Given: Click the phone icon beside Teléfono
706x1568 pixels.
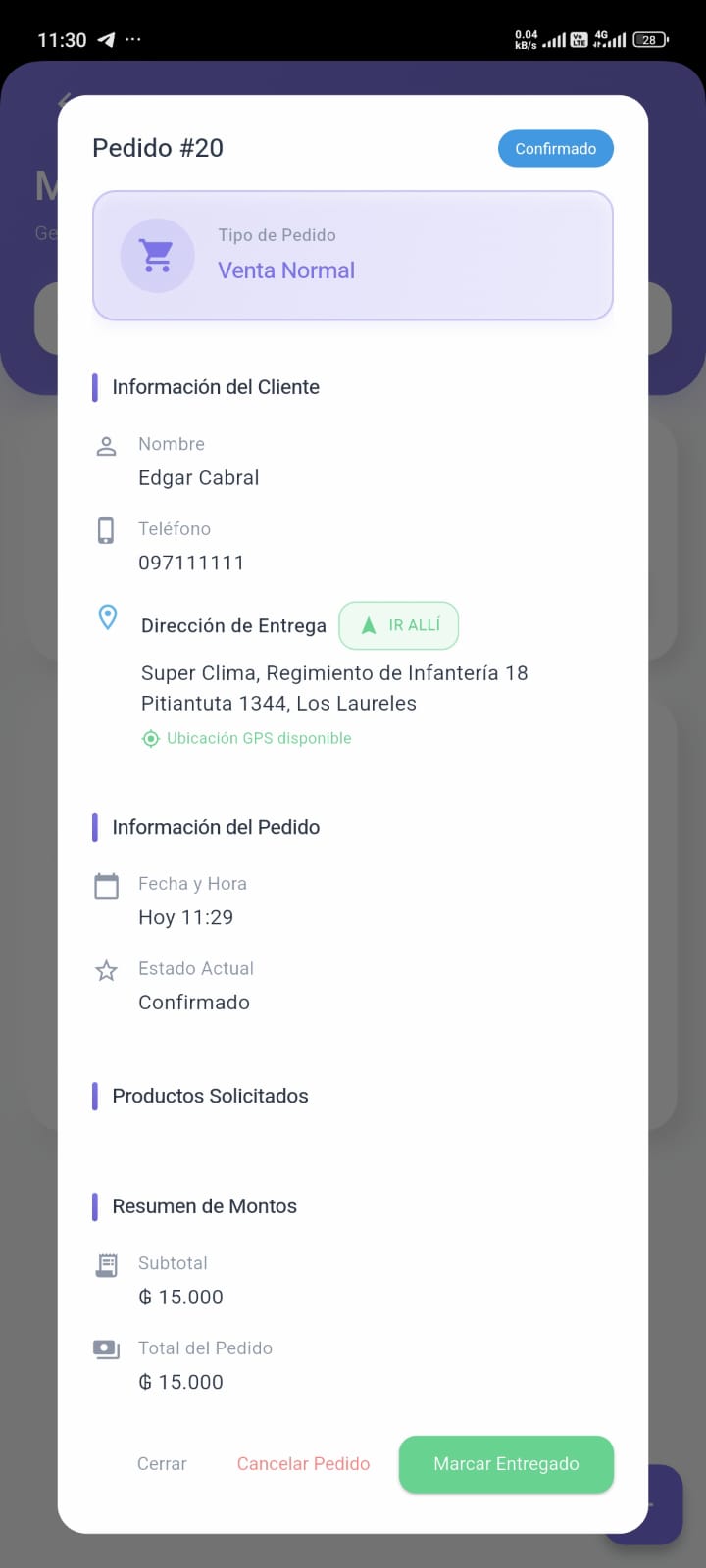Looking at the screenshot, I should click(x=106, y=530).
